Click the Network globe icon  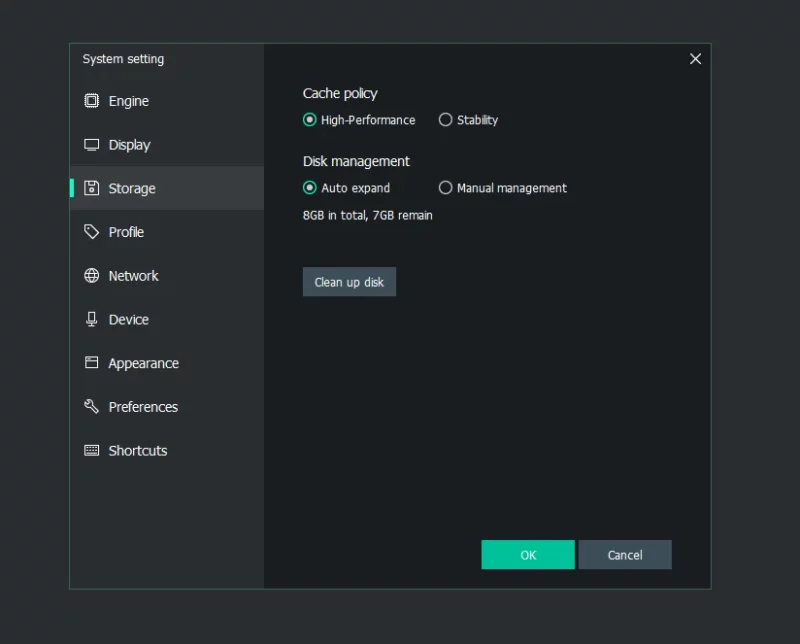[x=91, y=276]
